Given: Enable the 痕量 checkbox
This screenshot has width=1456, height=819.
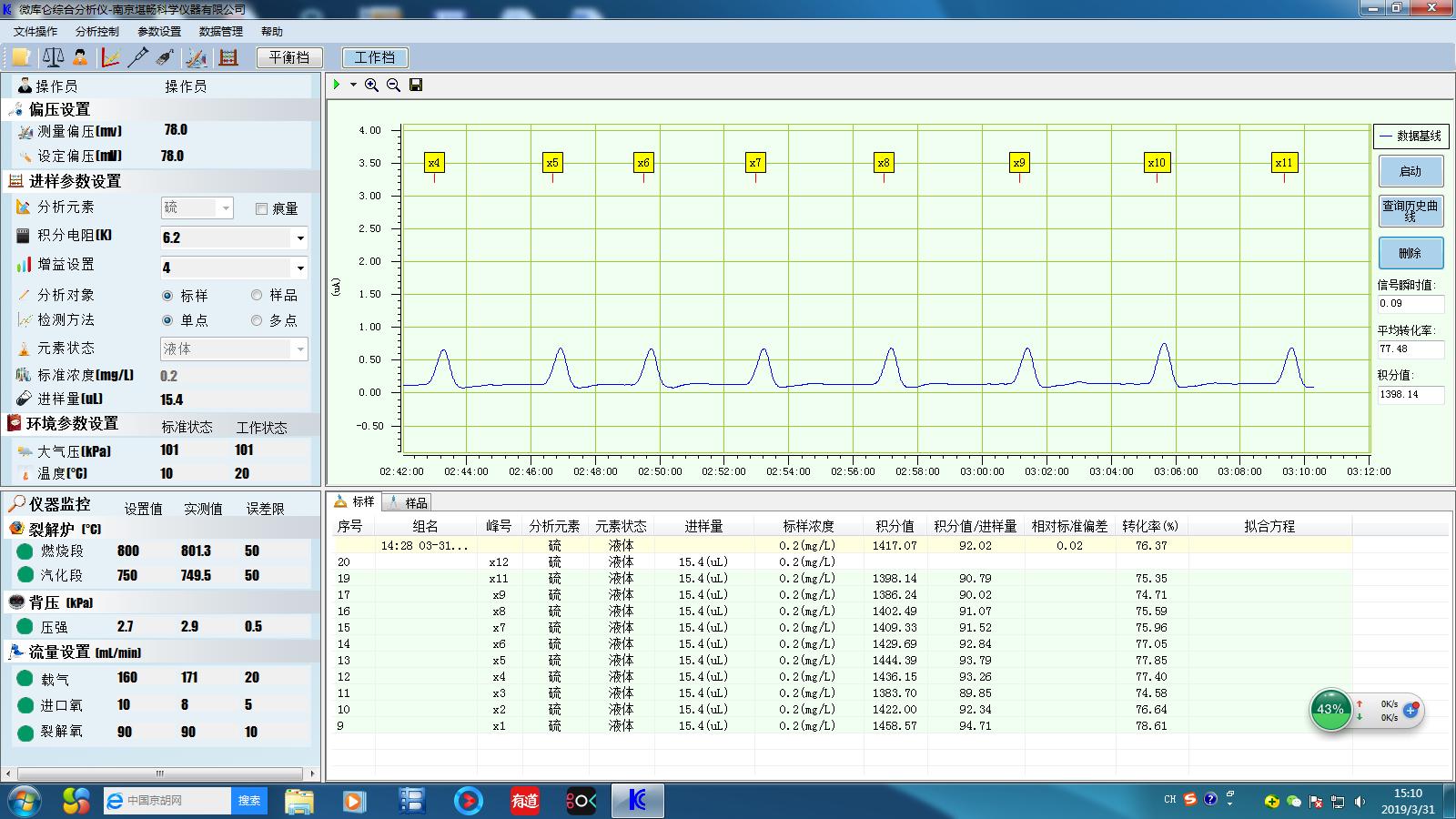Looking at the screenshot, I should (261, 208).
